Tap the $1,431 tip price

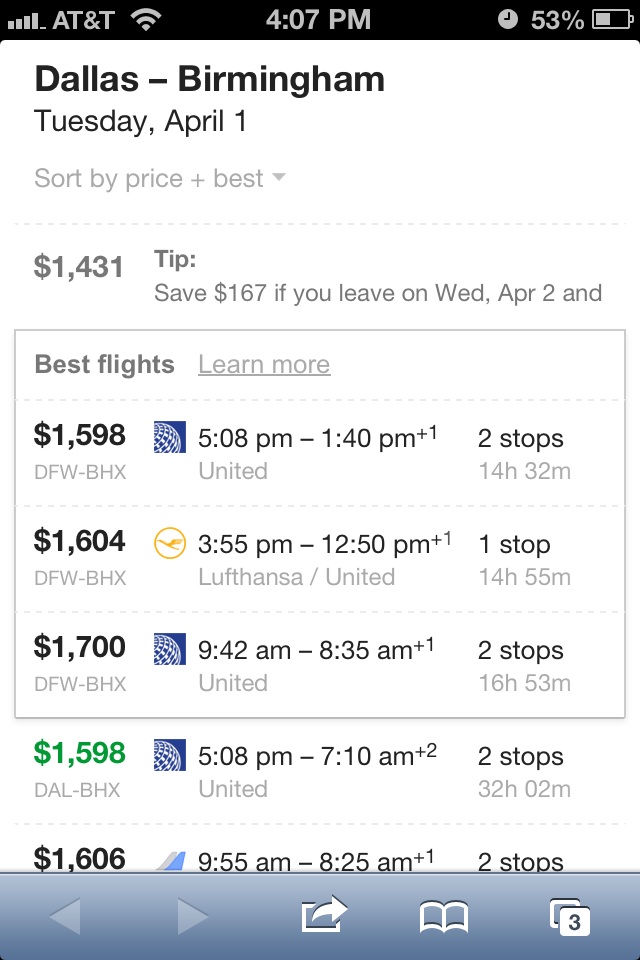[x=79, y=267]
